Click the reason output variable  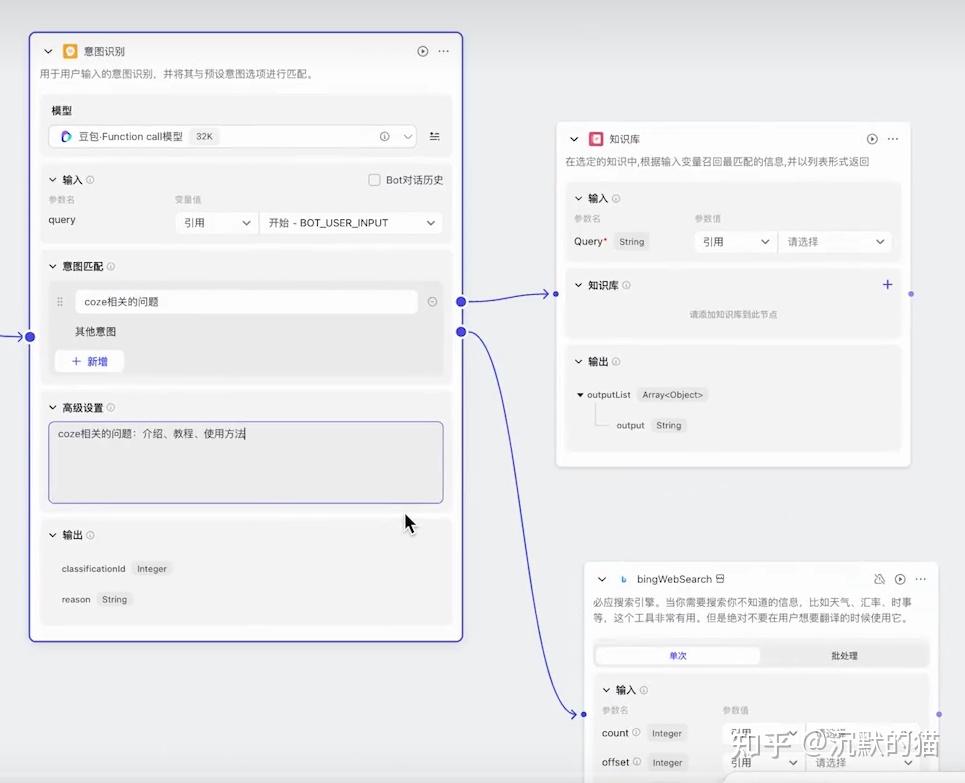[x=76, y=600]
